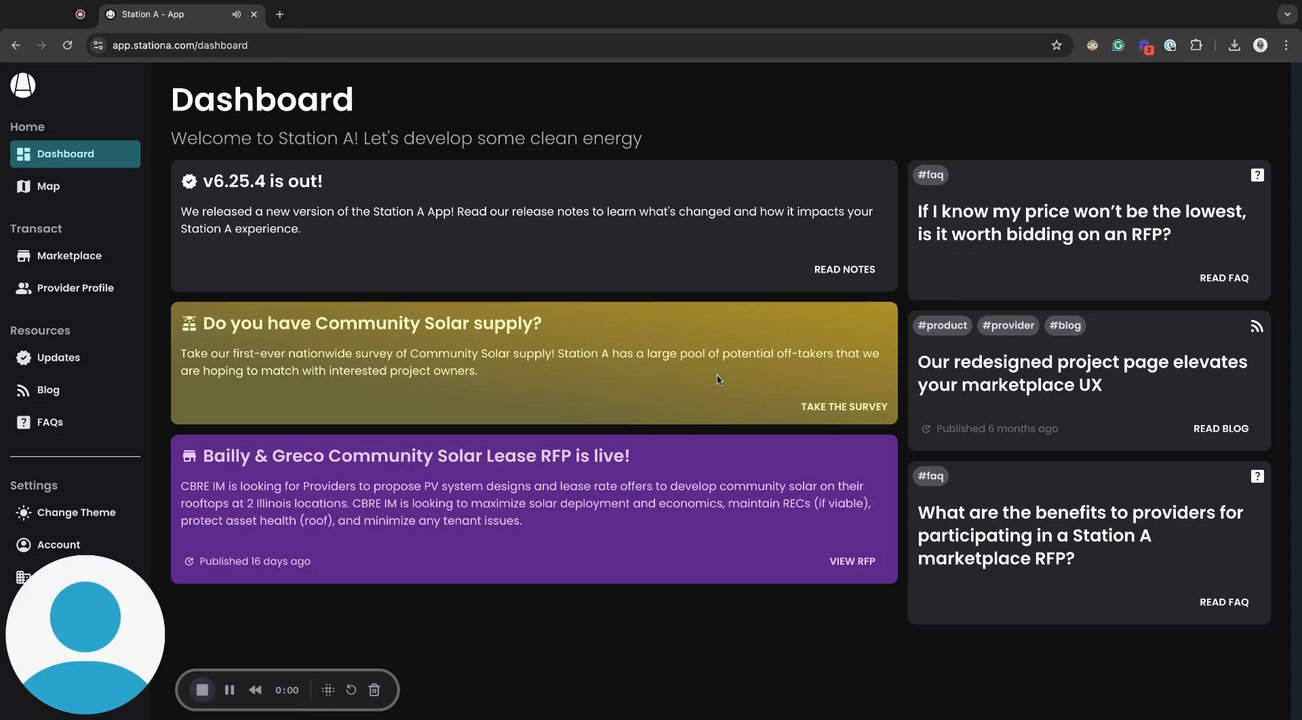Click the RSS feed icon on blog card
Screen dimensions: 1302x720
[1257, 326]
